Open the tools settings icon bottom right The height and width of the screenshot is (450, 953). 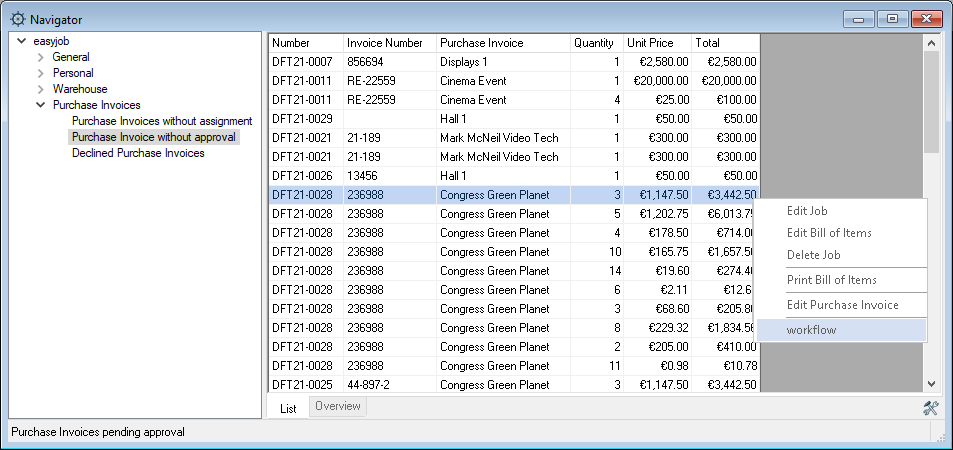point(931,407)
